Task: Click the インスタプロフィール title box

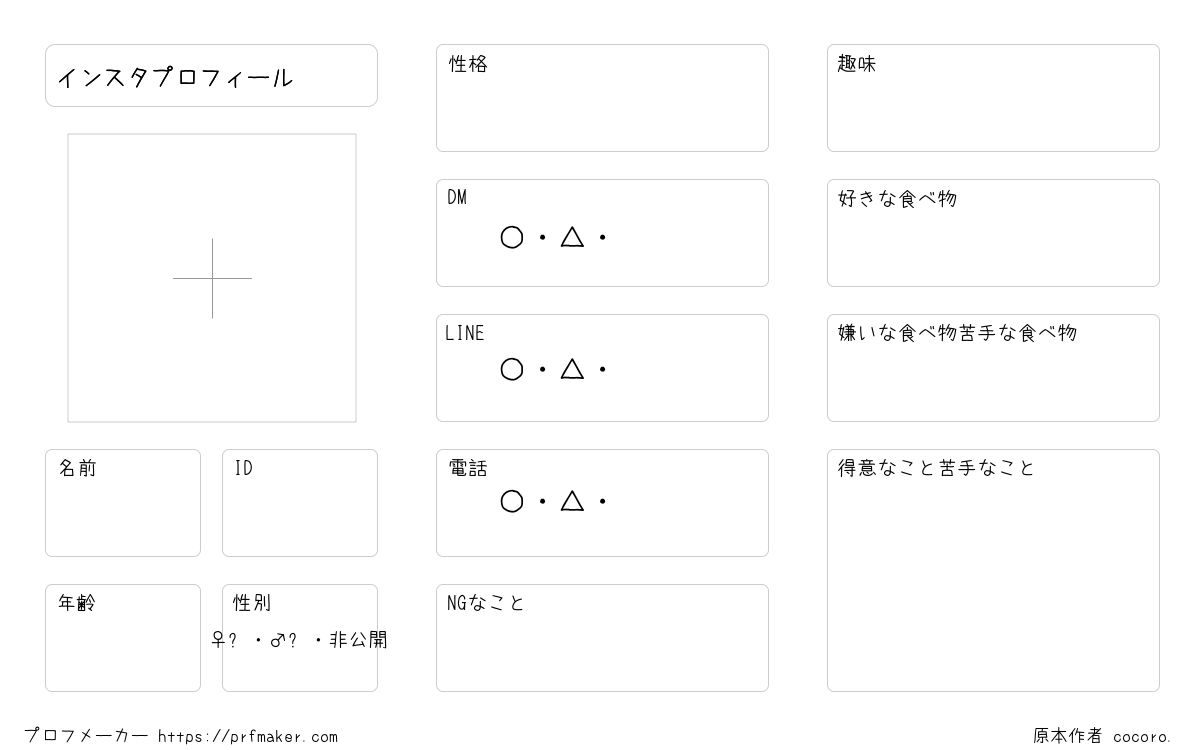Action: point(211,75)
